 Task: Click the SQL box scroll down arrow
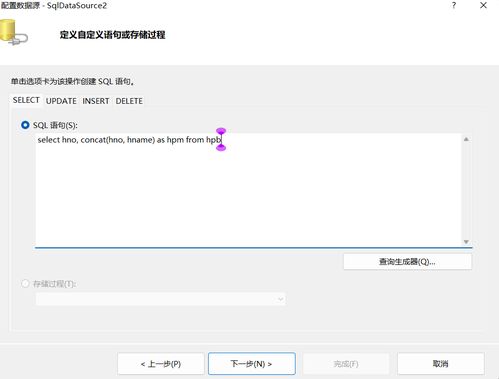click(x=466, y=242)
